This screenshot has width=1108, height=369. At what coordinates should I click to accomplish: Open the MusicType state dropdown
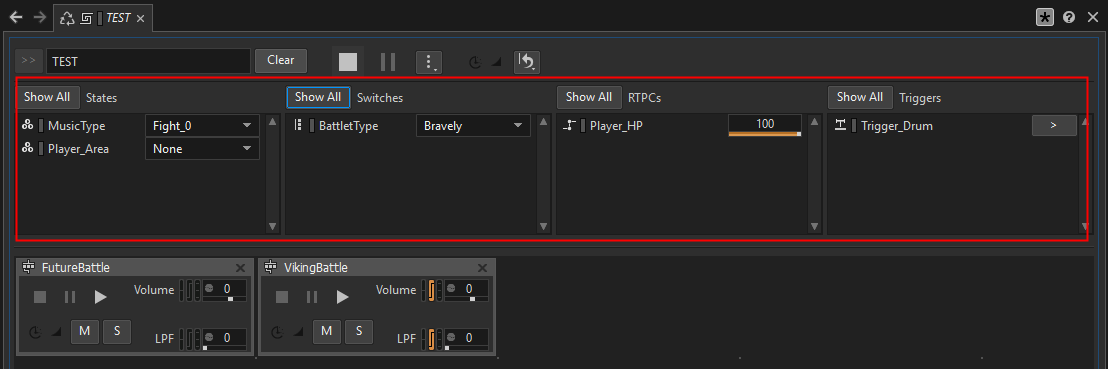202,126
